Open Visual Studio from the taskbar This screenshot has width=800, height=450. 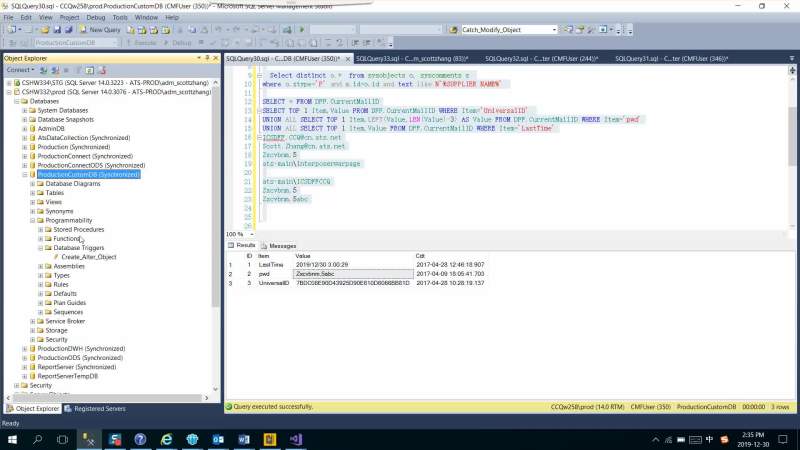click(294, 438)
